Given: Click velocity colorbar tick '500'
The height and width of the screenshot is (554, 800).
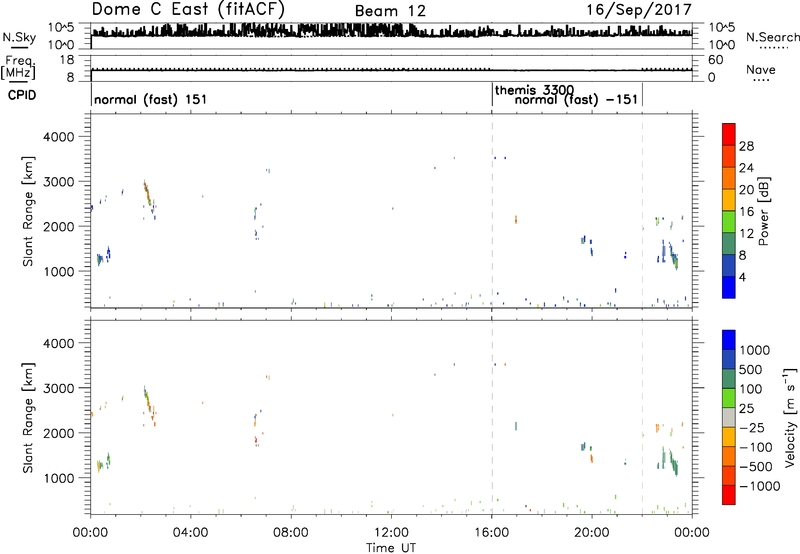Looking at the screenshot, I should (x=751, y=370).
